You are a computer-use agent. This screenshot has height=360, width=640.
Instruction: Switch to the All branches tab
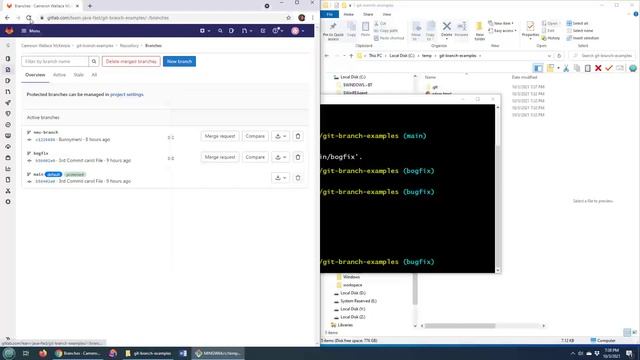(94, 75)
